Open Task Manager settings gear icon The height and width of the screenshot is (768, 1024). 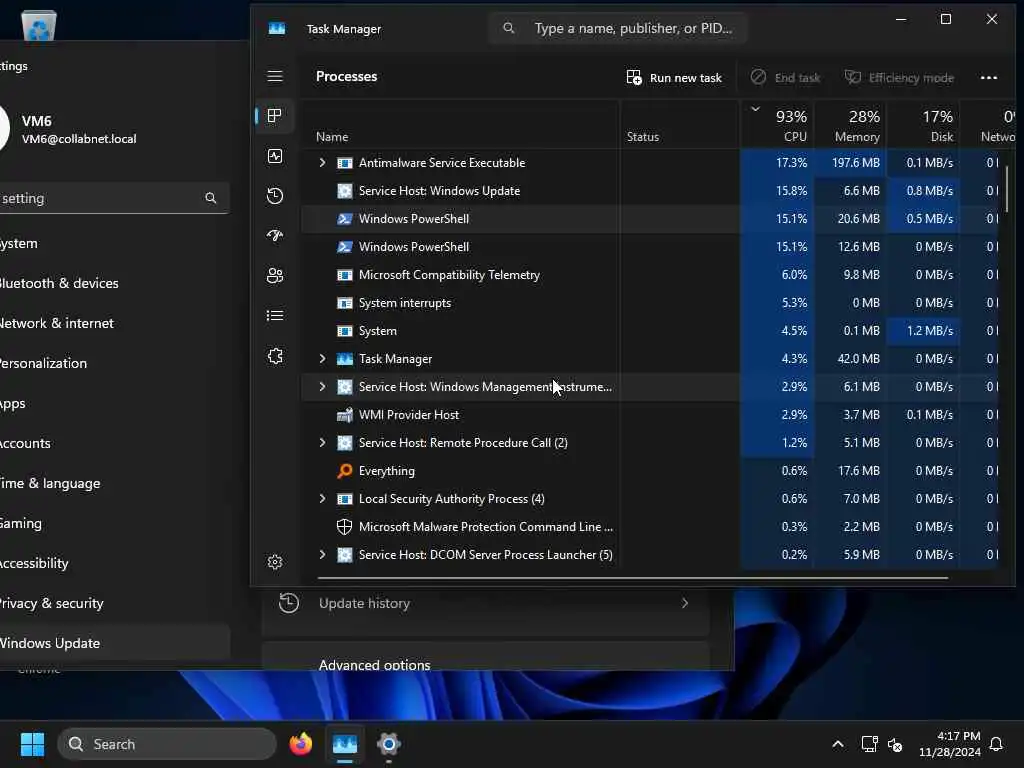[275, 562]
